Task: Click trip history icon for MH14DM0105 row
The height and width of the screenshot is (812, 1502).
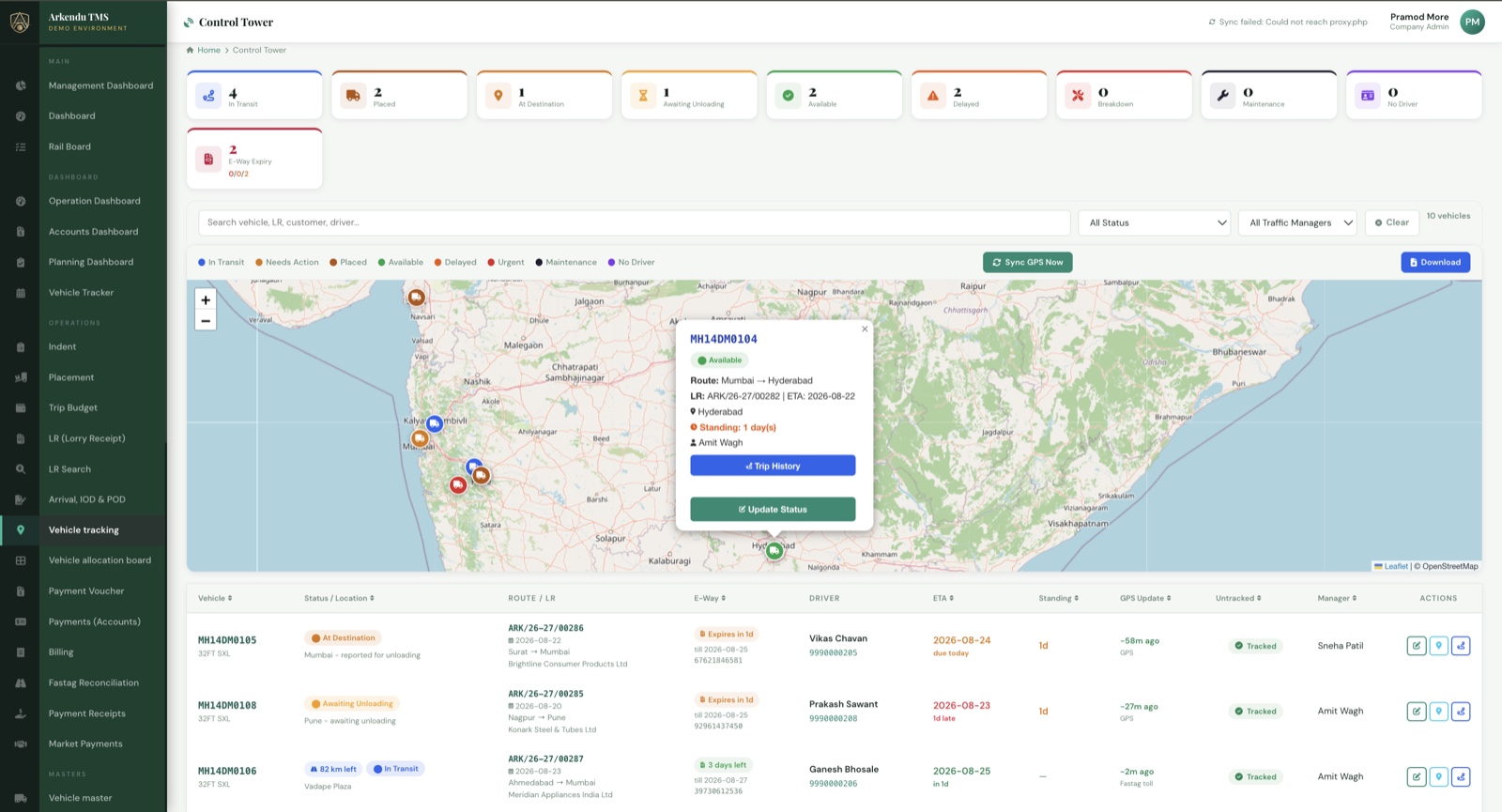Action: (1461, 646)
